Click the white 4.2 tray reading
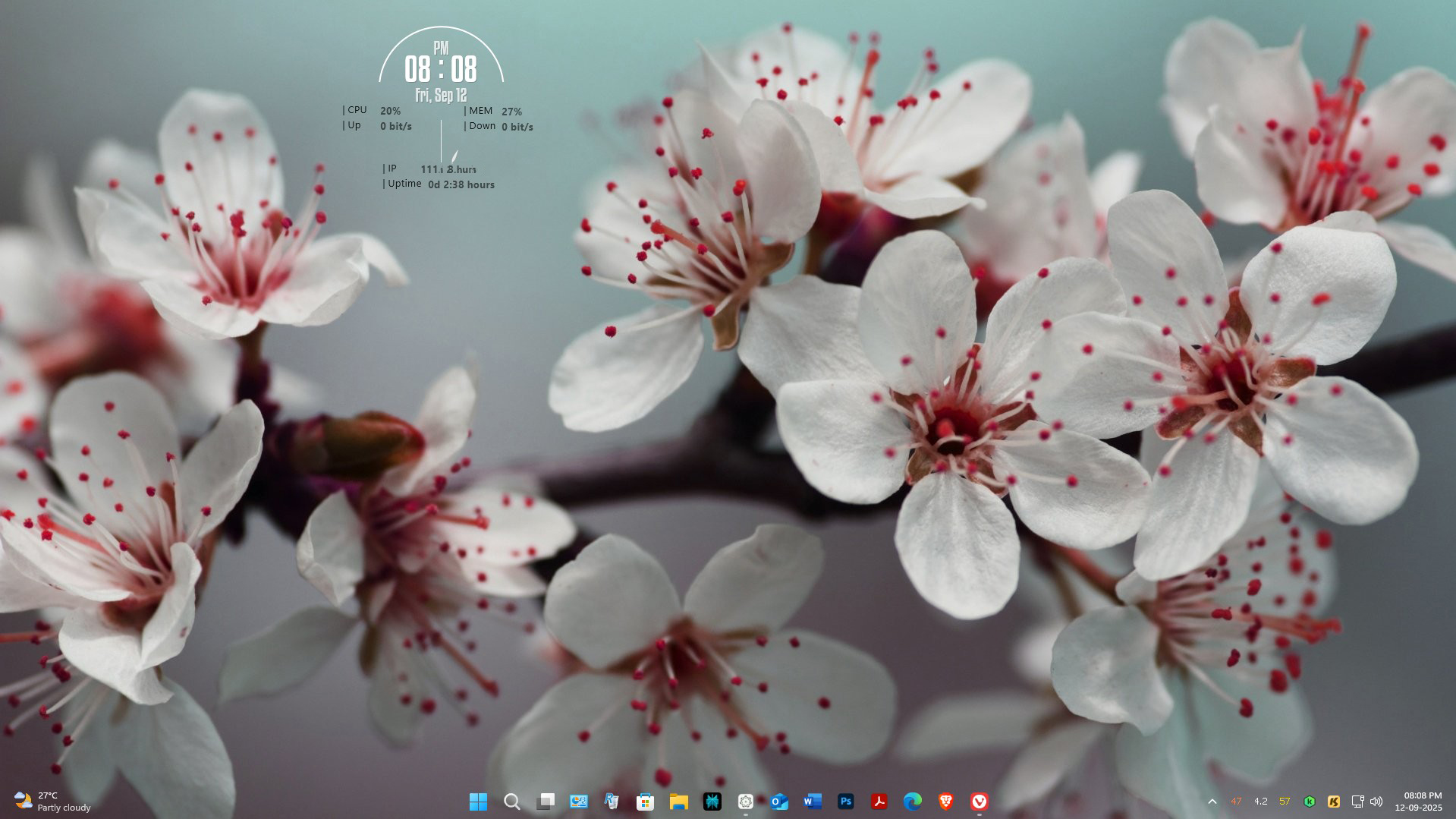1456x819 pixels. pyautogui.click(x=1261, y=802)
